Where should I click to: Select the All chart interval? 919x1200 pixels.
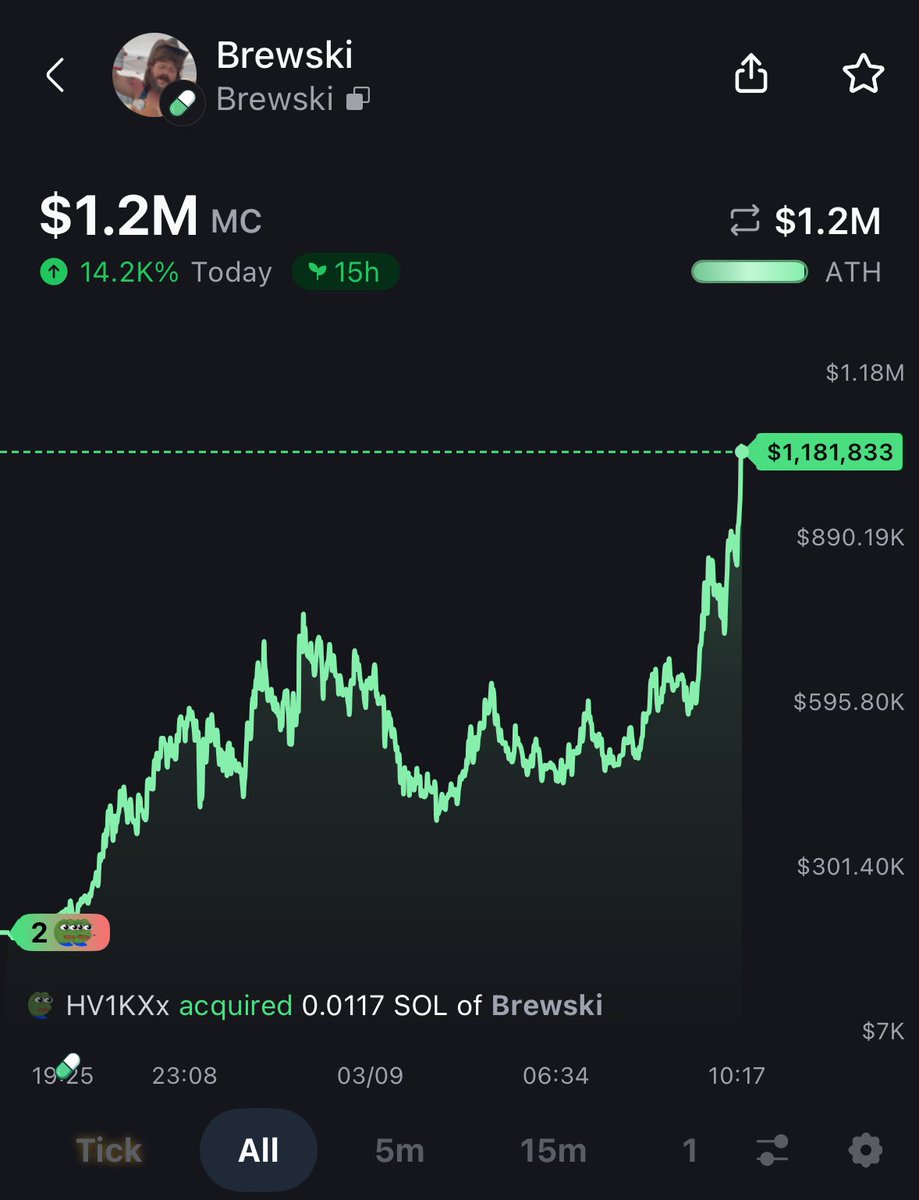click(258, 1151)
